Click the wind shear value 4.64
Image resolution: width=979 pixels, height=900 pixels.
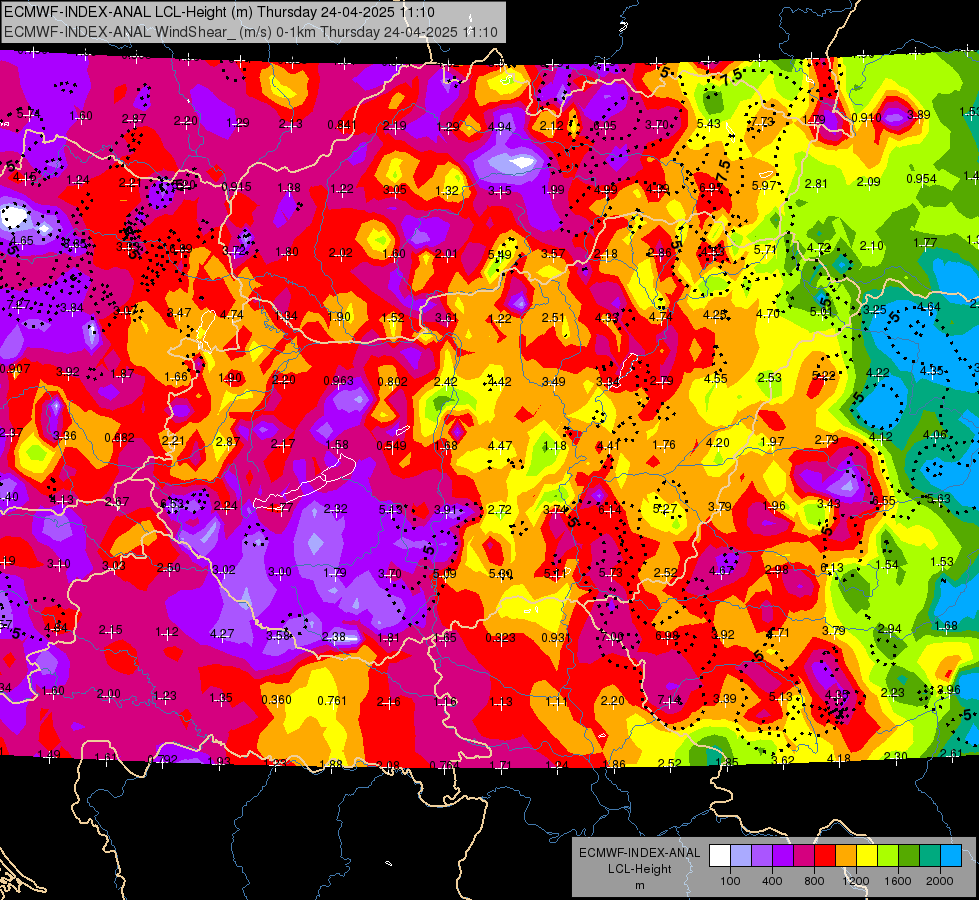tap(928, 307)
